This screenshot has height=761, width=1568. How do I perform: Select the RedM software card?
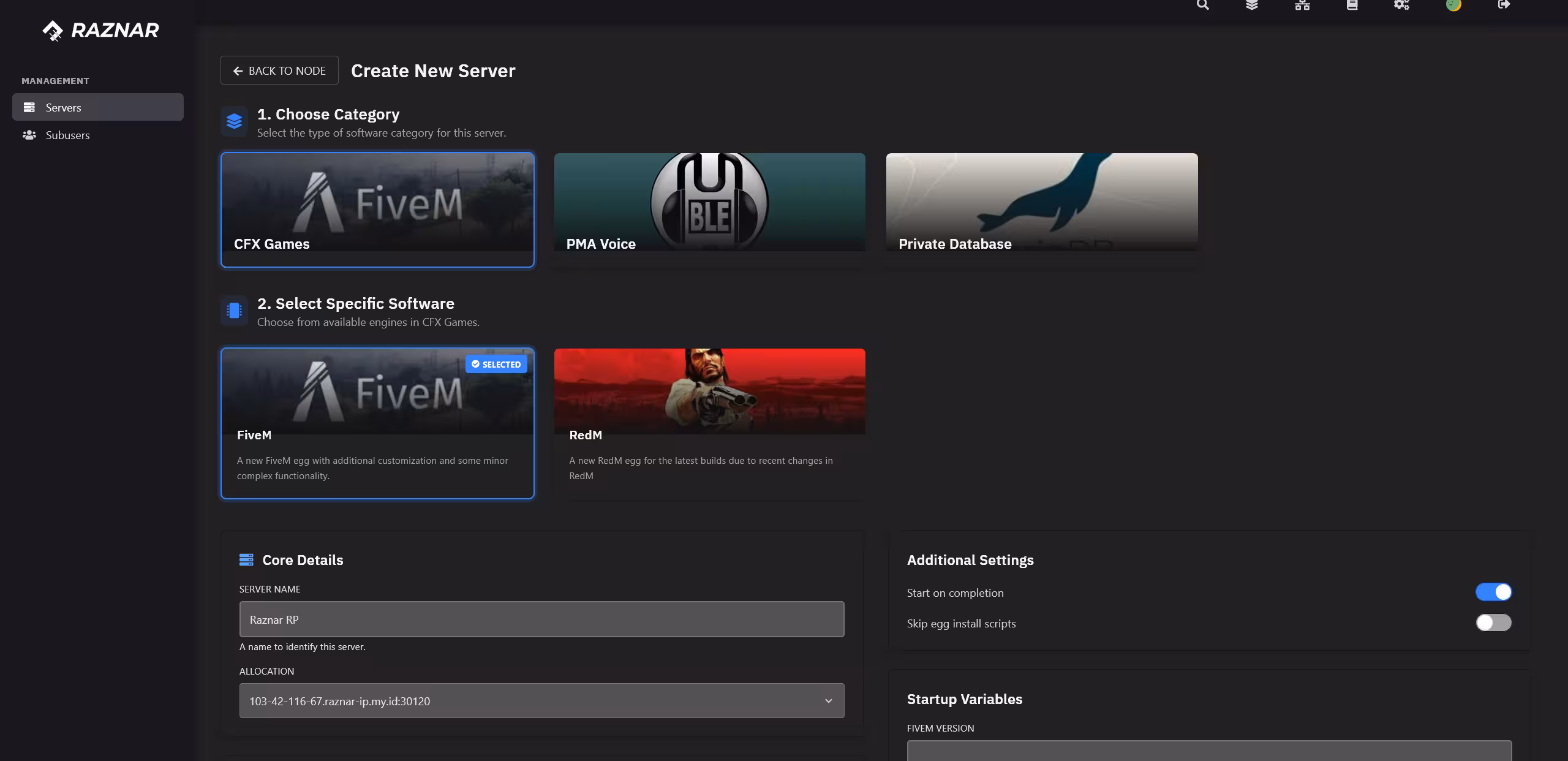710,423
